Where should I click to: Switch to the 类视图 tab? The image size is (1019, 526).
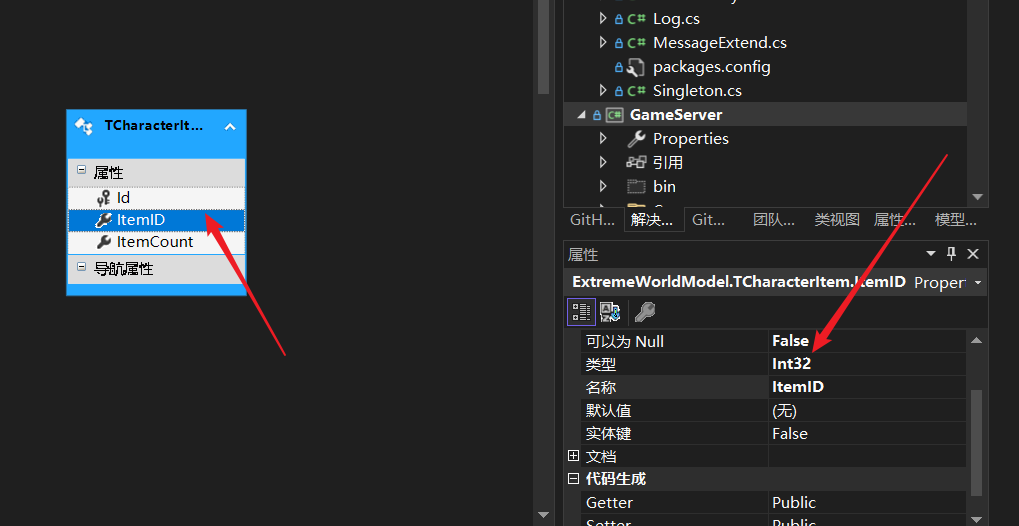[836, 220]
